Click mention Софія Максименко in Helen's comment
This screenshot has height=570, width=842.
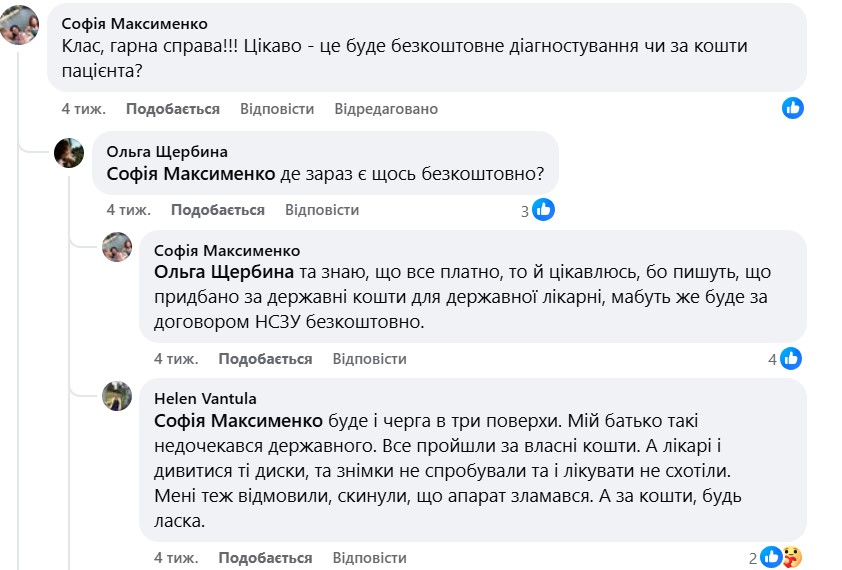[x=238, y=420]
